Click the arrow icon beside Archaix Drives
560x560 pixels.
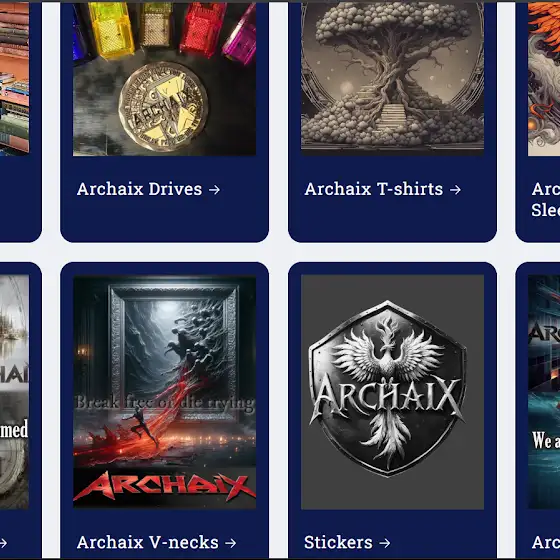pos(214,190)
